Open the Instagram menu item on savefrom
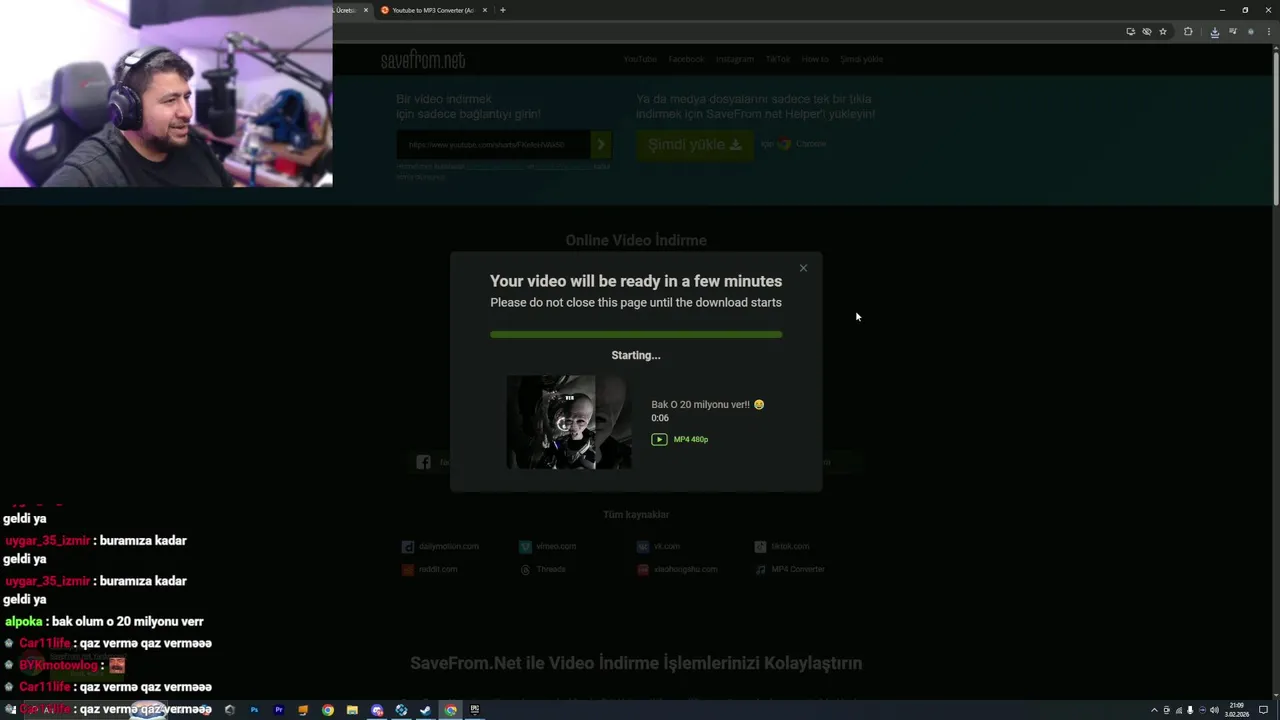Screen dimensions: 1280x720 735,59
